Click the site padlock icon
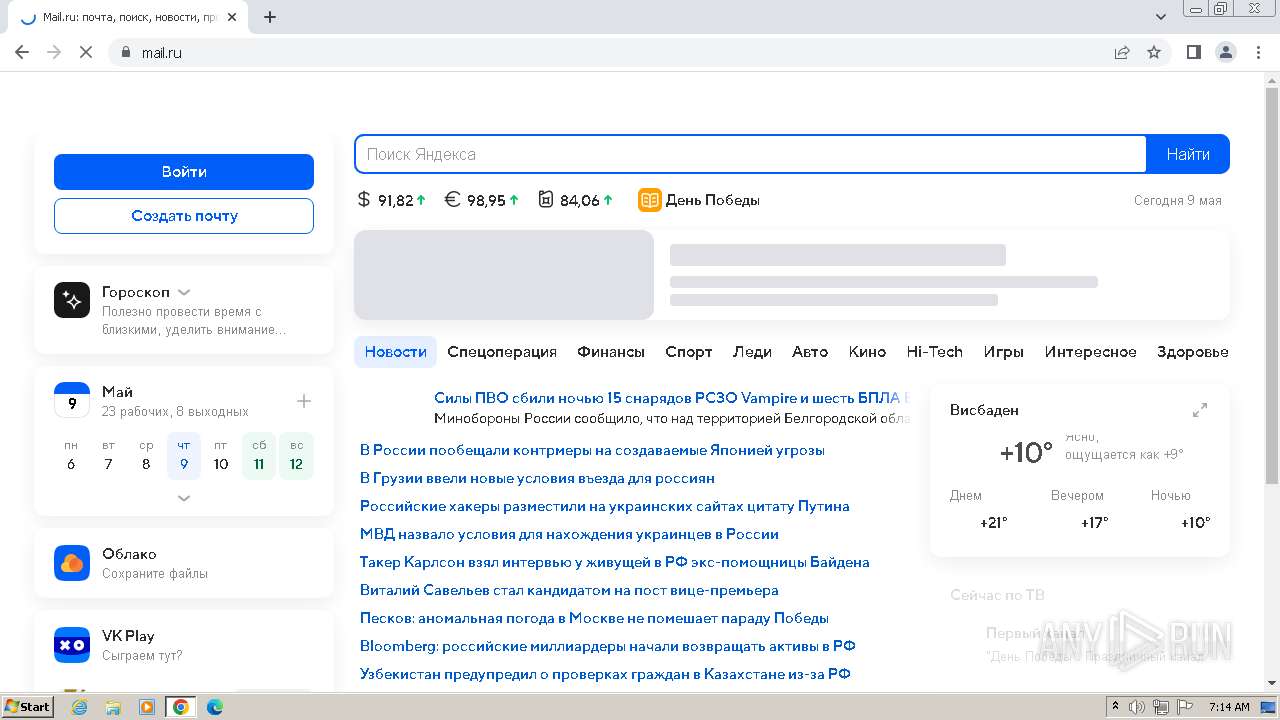This screenshot has height=720, width=1280. [126, 52]
